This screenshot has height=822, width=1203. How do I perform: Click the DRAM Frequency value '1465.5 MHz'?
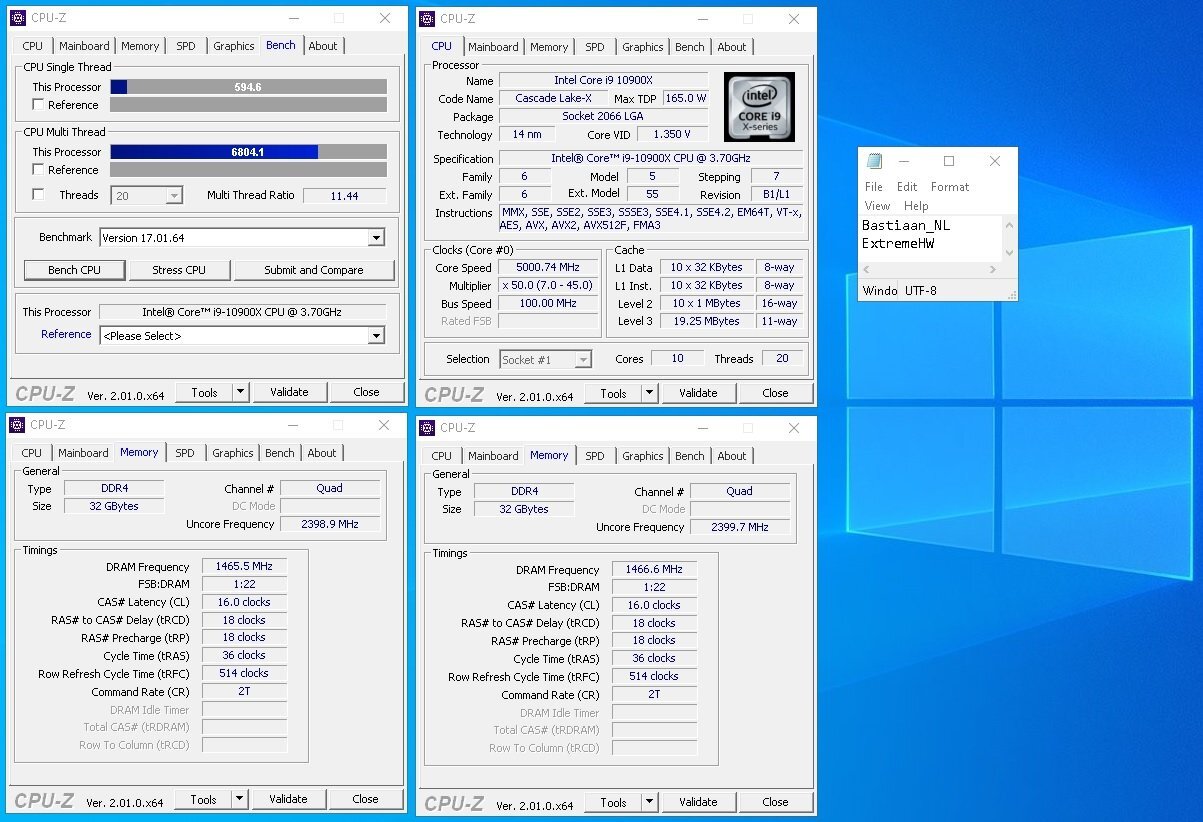[244, 566]
